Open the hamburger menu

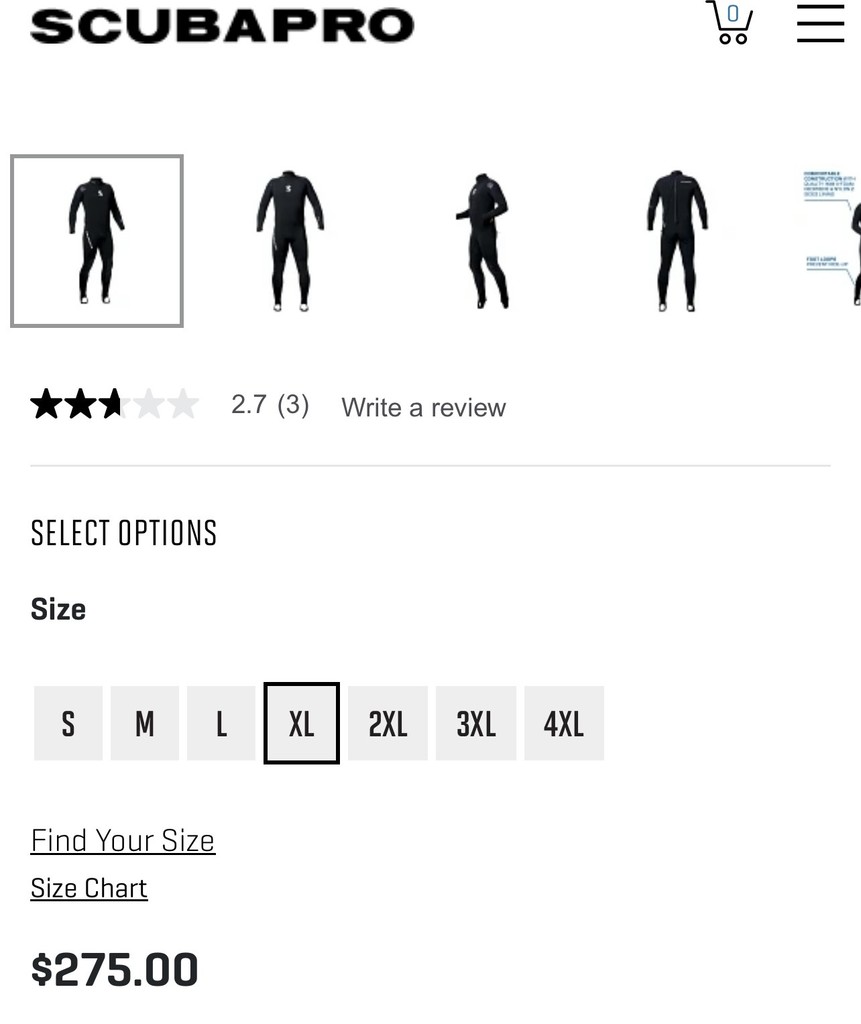820,23
